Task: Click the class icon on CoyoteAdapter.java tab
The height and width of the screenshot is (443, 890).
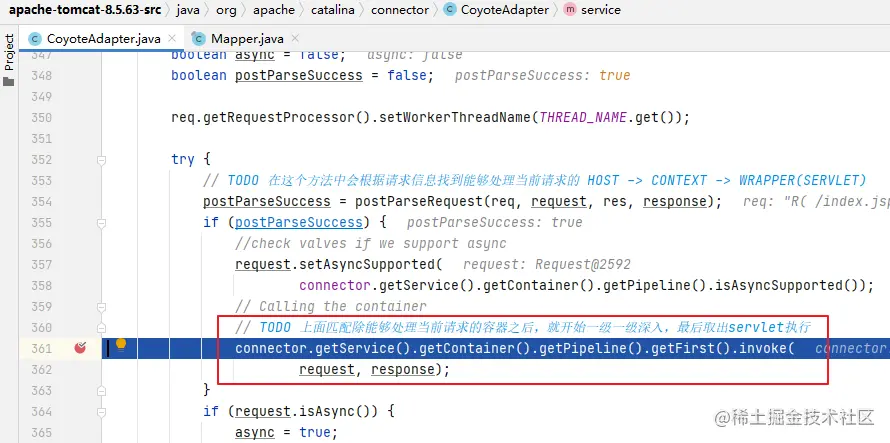Action: (x=35, y=39)
